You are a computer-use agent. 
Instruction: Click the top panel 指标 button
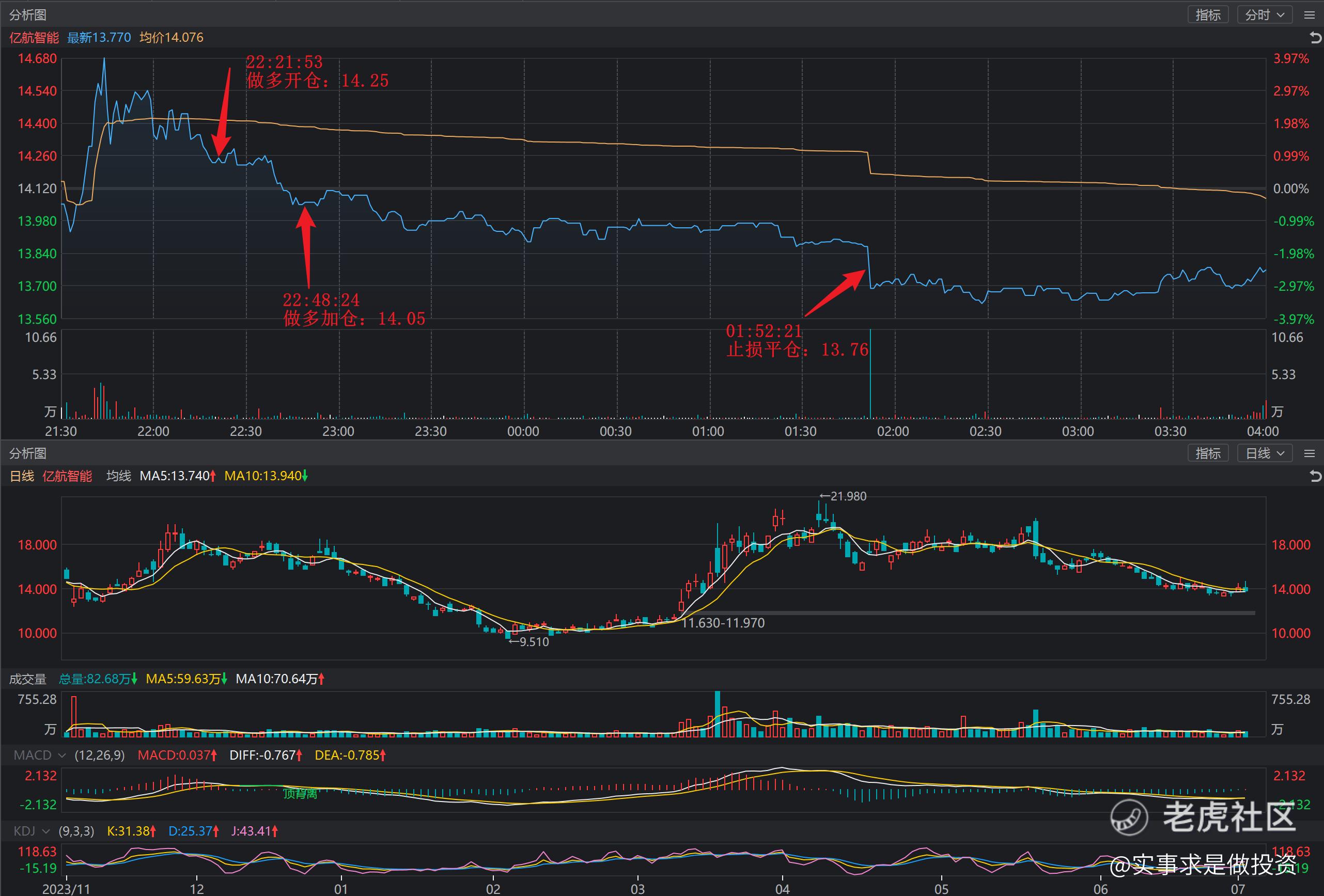(x=1208, y=15)
